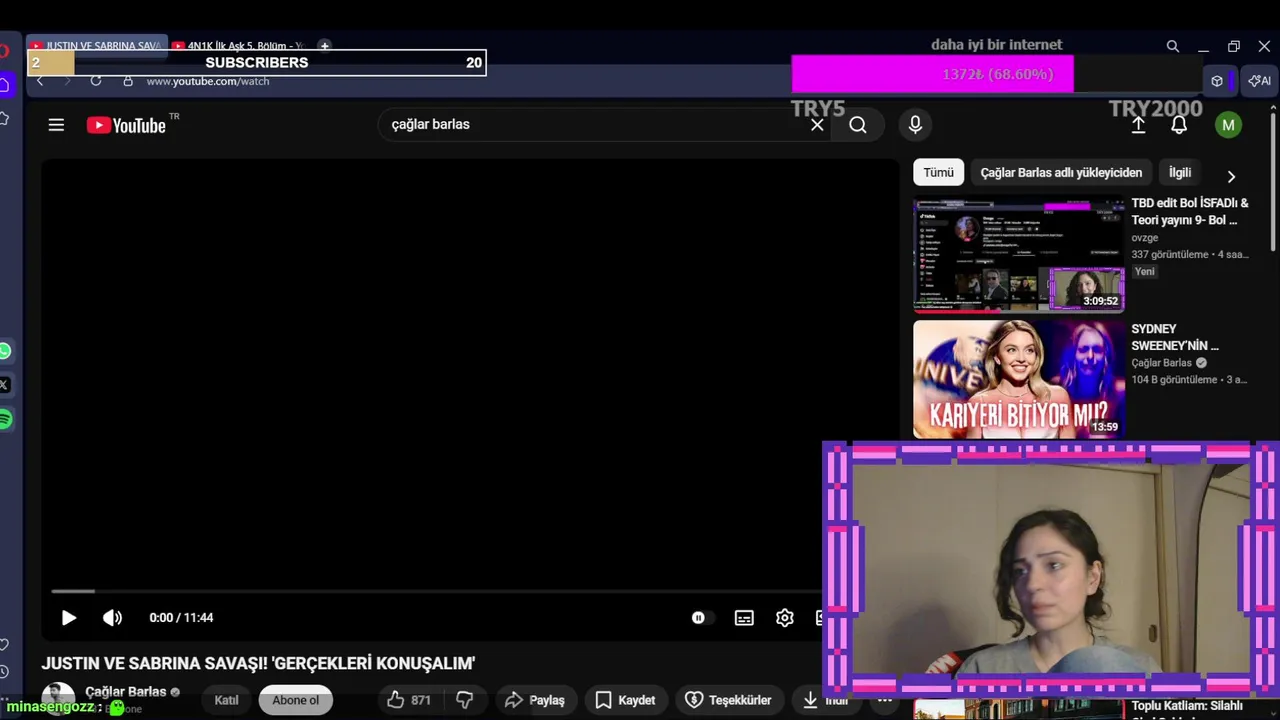
Task: Reload the page
Action: 96,81
